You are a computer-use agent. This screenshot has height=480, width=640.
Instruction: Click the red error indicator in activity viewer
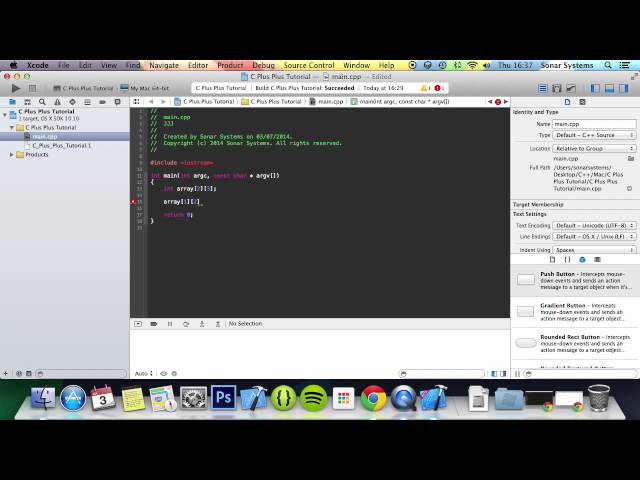pos(439,88)
